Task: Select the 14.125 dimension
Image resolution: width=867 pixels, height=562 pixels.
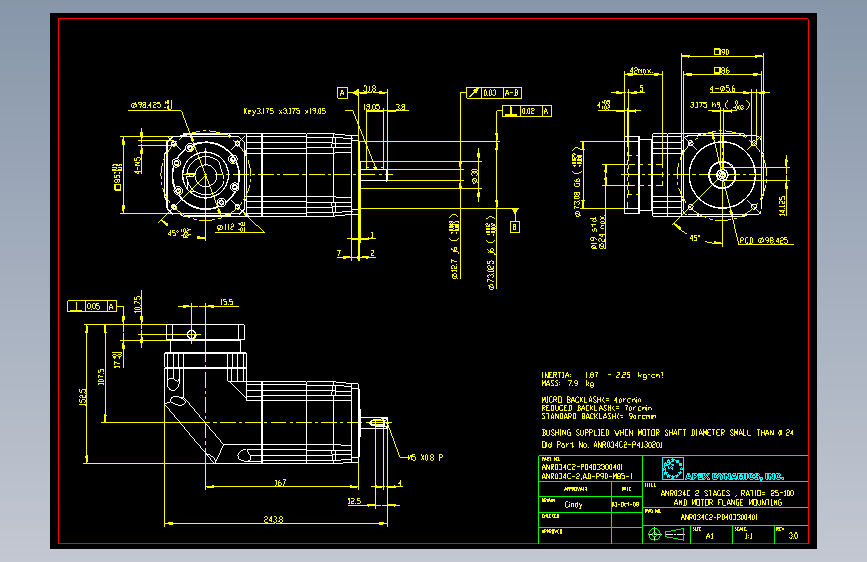Action: point(782,206)
